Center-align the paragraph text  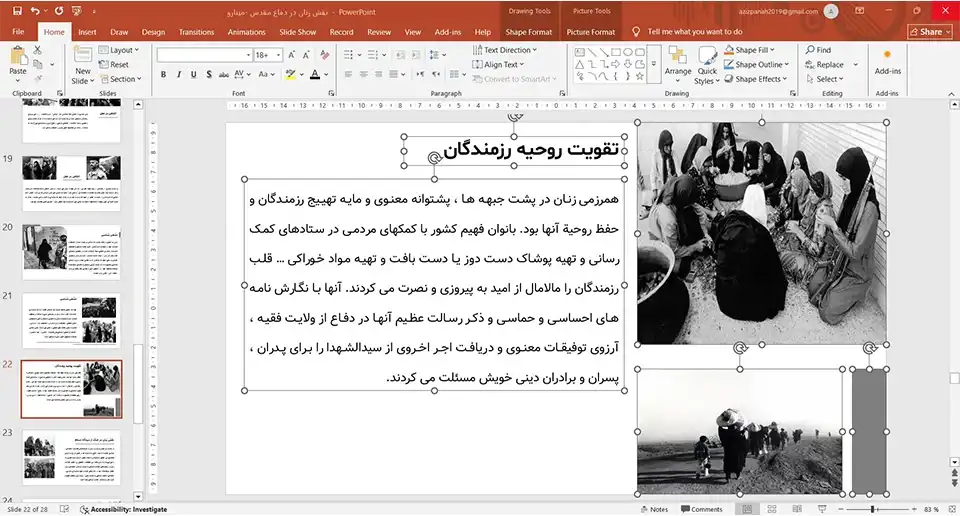click(x=364, y=74)
